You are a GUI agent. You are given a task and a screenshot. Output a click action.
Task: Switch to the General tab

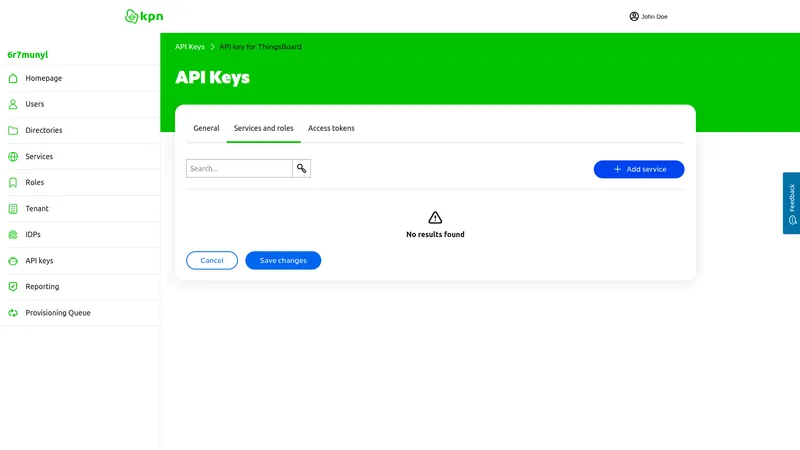click(206, 128)
